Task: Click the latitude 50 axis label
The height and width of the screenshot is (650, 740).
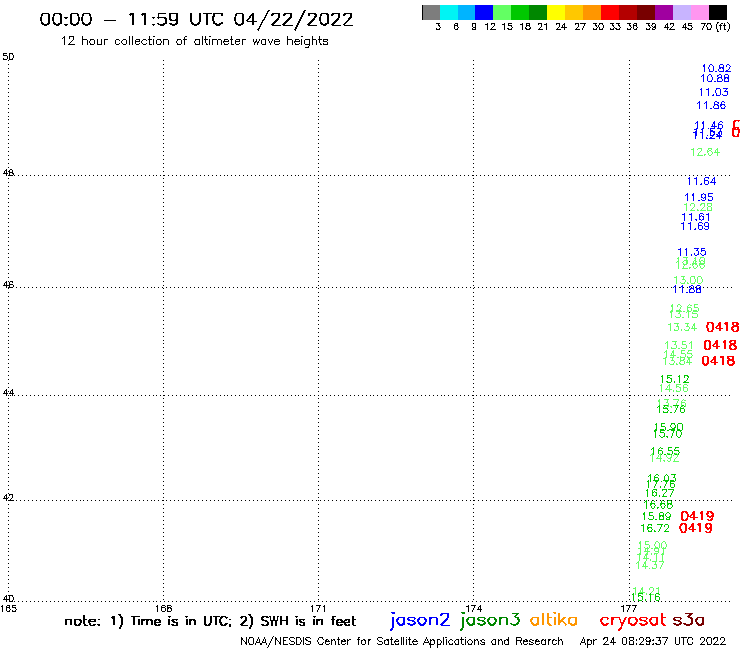Action: pos(8,57)
